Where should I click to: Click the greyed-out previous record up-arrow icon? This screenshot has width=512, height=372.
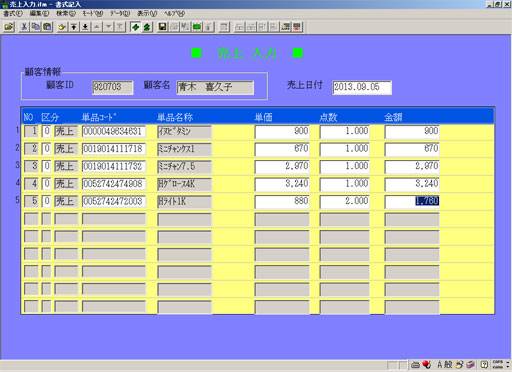[x=97, y=27]
